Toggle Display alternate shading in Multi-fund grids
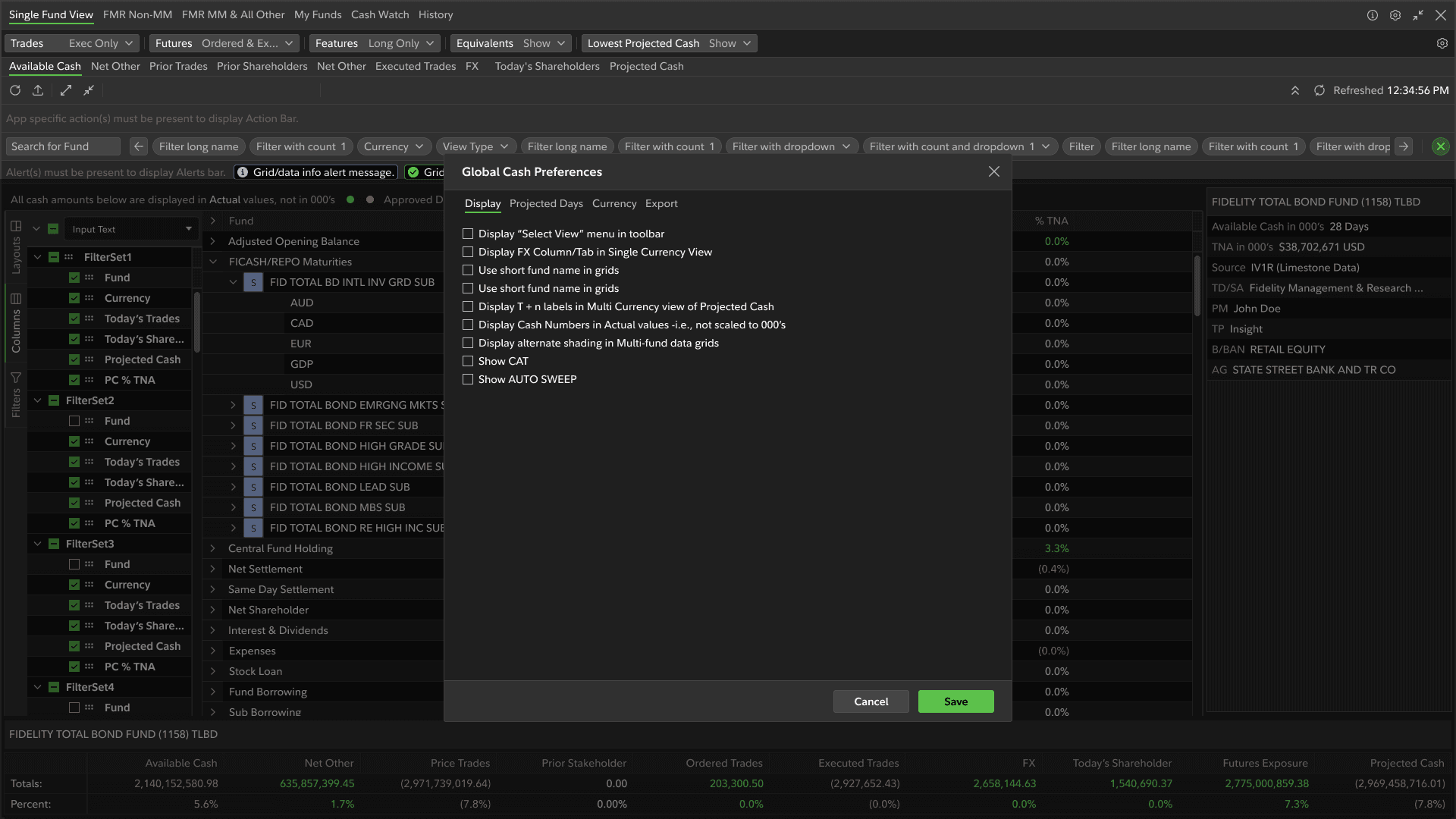 468,343
